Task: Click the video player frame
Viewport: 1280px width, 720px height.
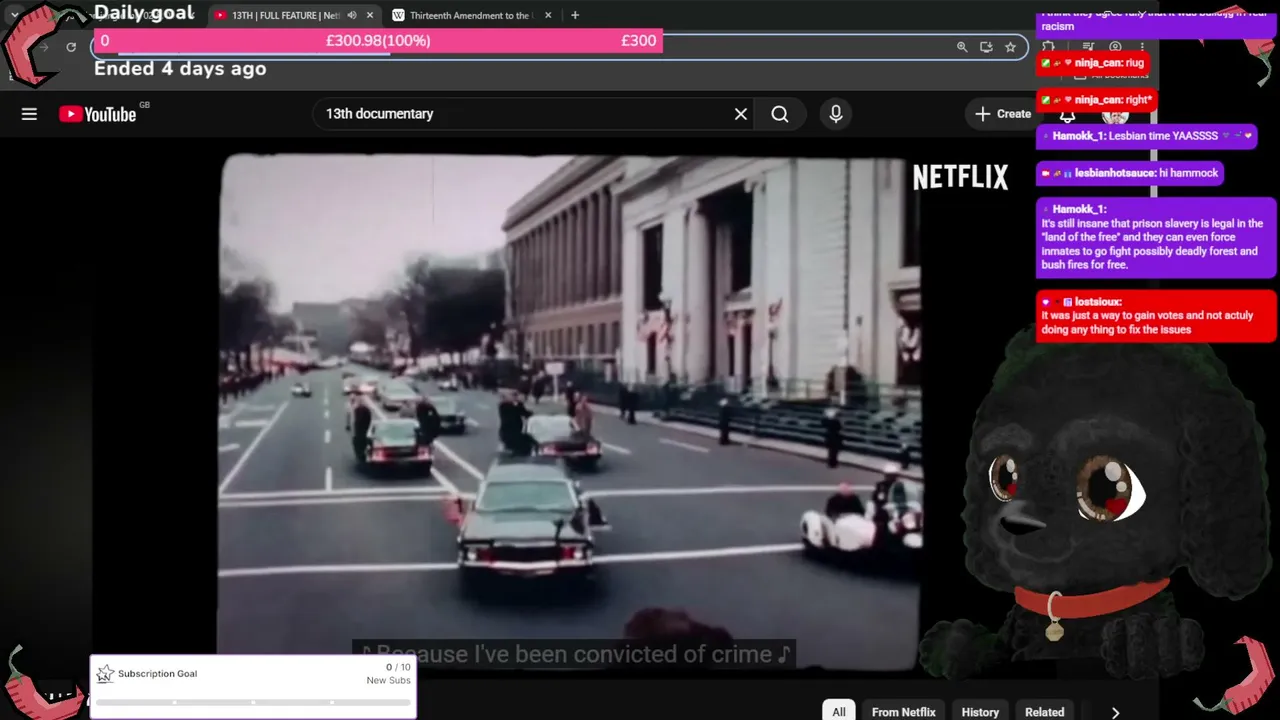Action: [570, 411]
